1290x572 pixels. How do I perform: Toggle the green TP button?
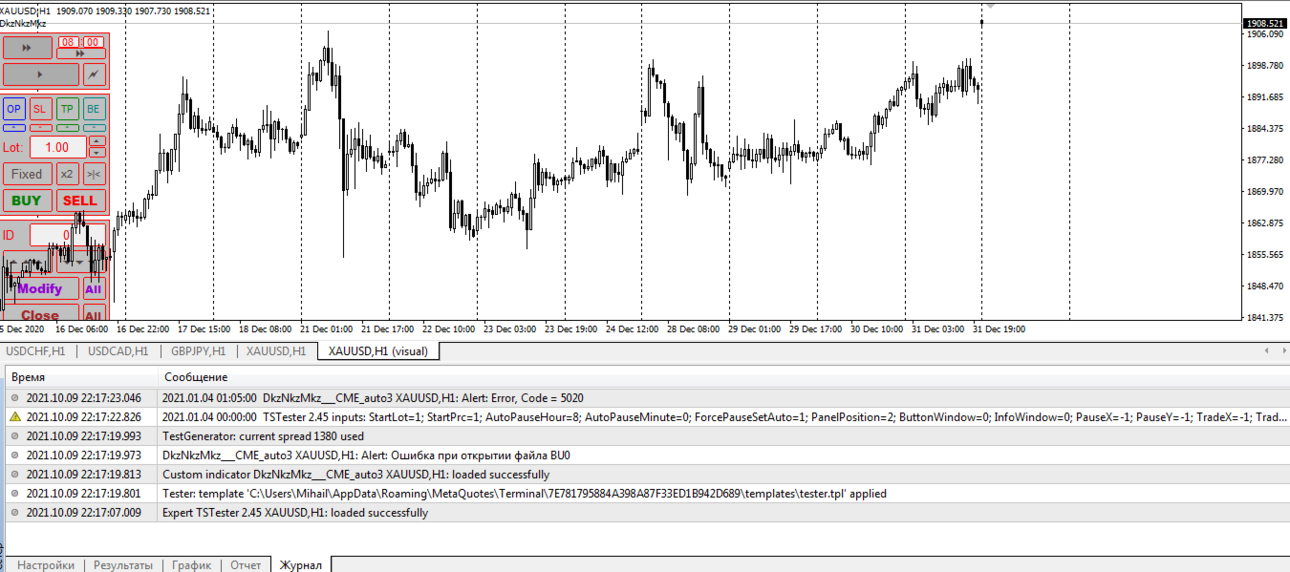(67, 109)
